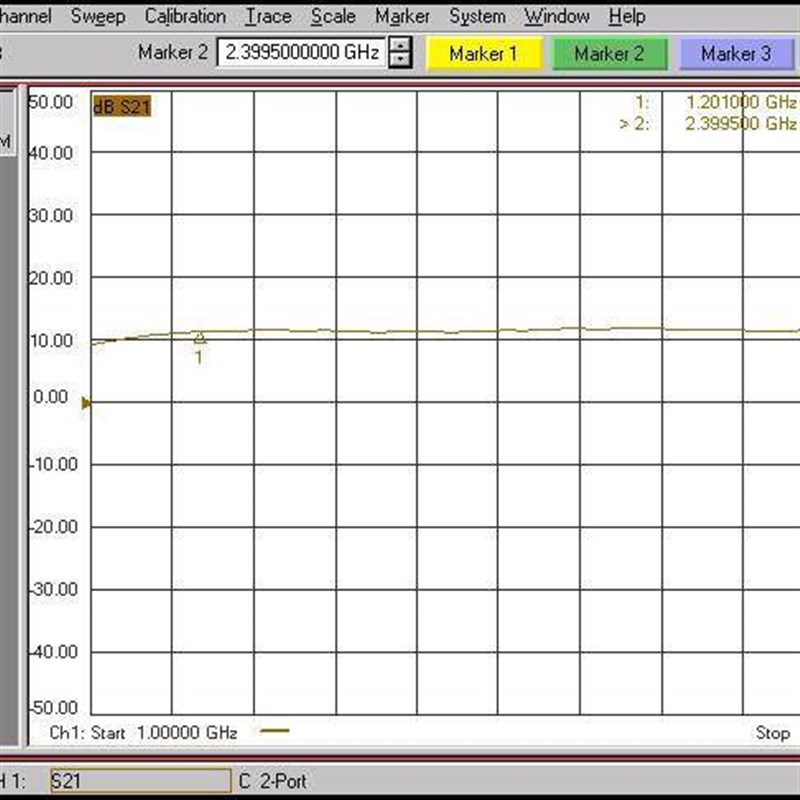Click the blue Marker 3 button
The height and width of the screenshot is (800, 800).
click(736, 54)
